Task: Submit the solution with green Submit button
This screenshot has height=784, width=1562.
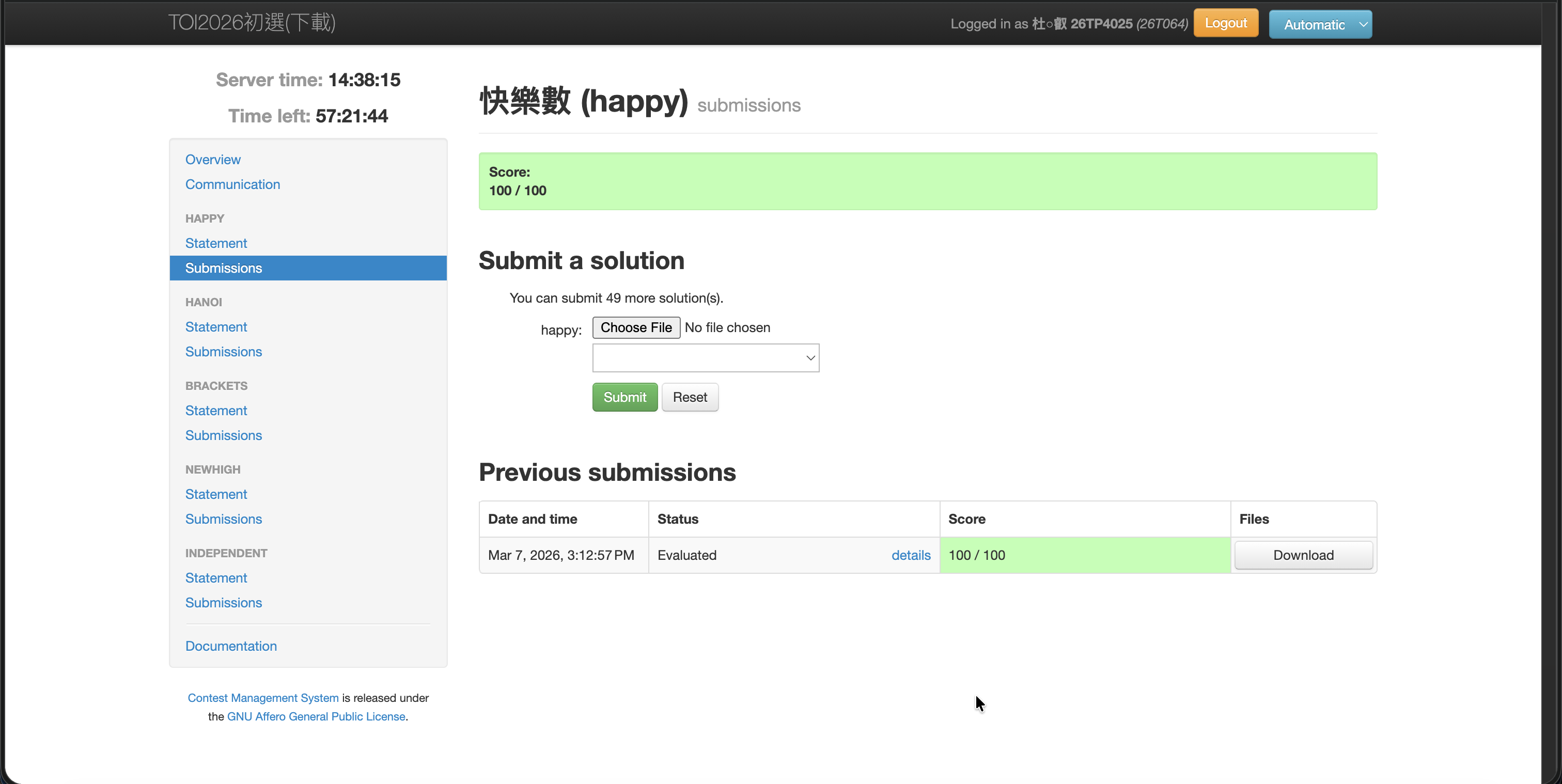Action: click(x=624, y=397)
